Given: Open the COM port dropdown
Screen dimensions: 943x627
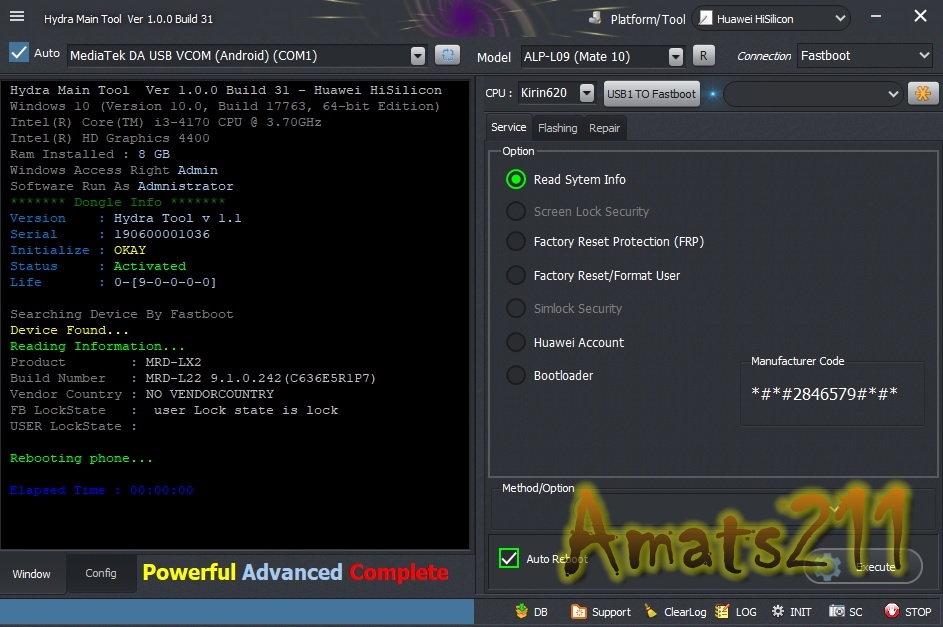Looking at the screenshot, I should point(417,56).
